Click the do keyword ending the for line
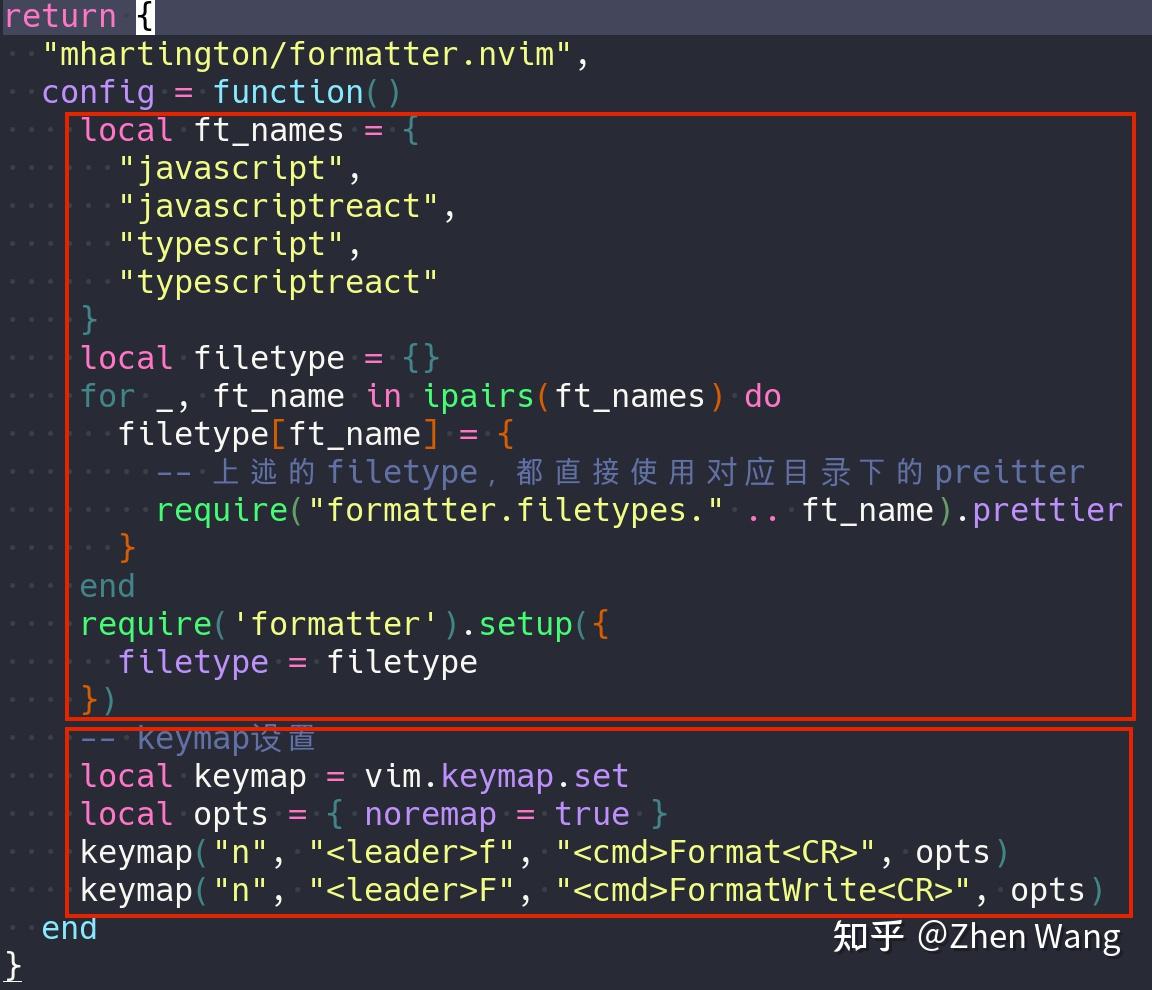 click(762, 396)
